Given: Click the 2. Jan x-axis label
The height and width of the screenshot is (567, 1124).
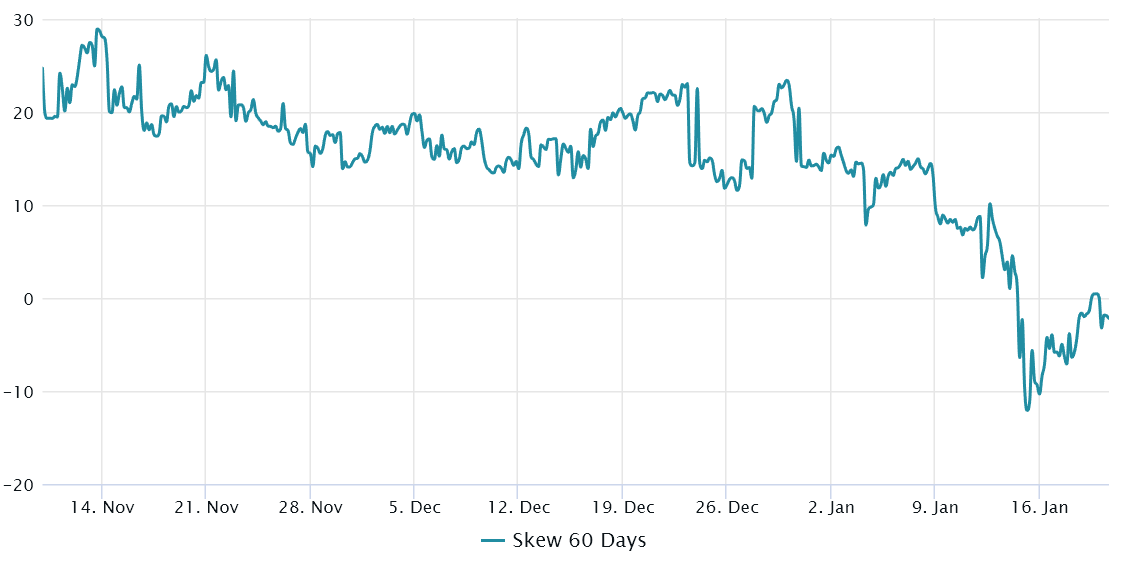Looking at the screenshot, I should [x=831, y=508].
